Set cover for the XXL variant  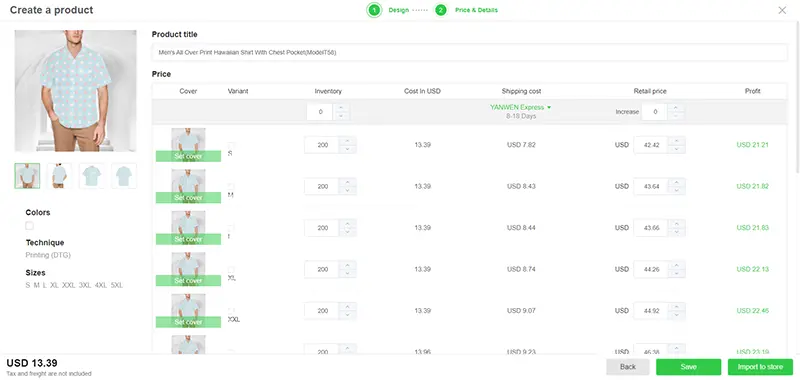point(188,322)
